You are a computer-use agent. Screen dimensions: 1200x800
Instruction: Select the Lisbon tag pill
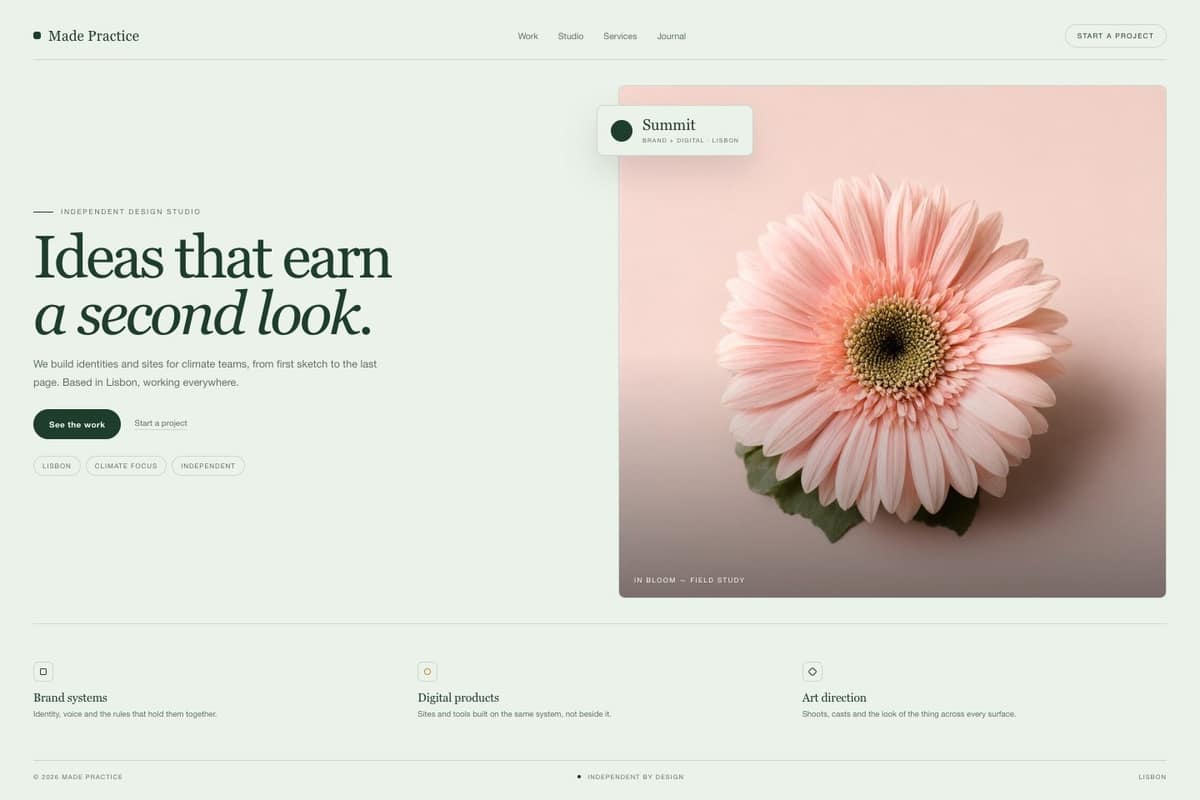click(57, 465)
